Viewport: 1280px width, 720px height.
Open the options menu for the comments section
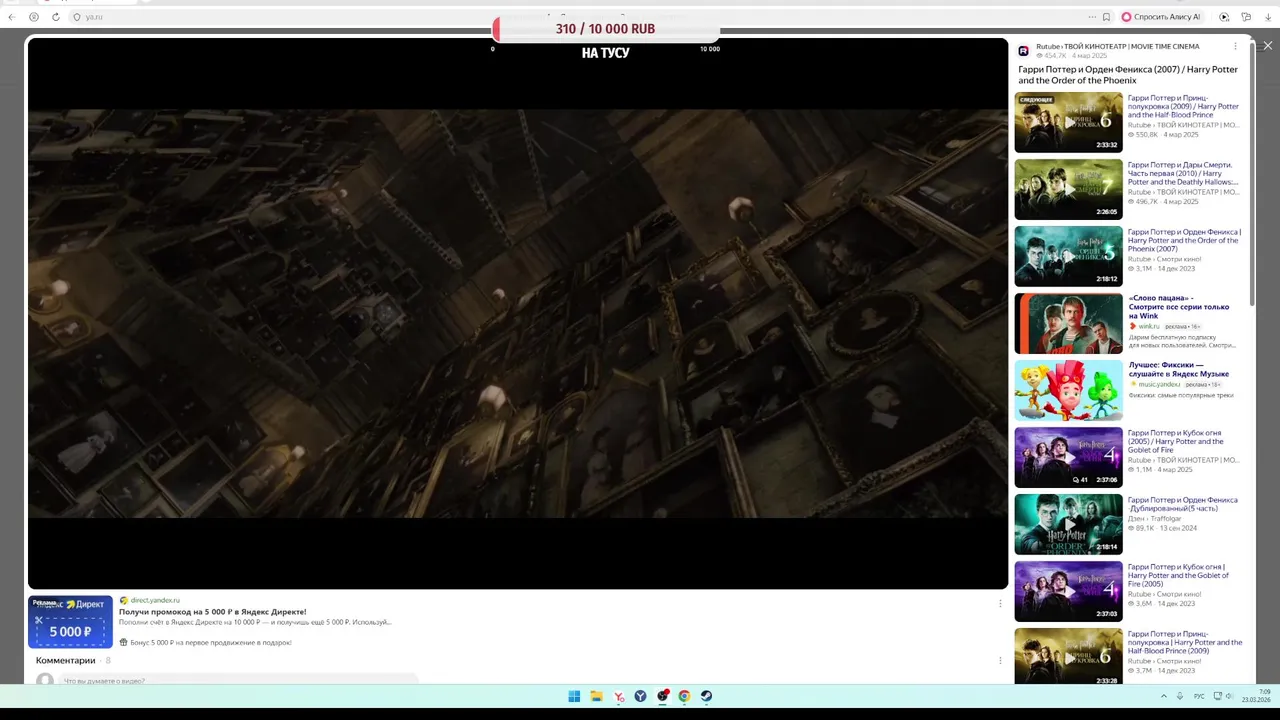coord(1000,660)
